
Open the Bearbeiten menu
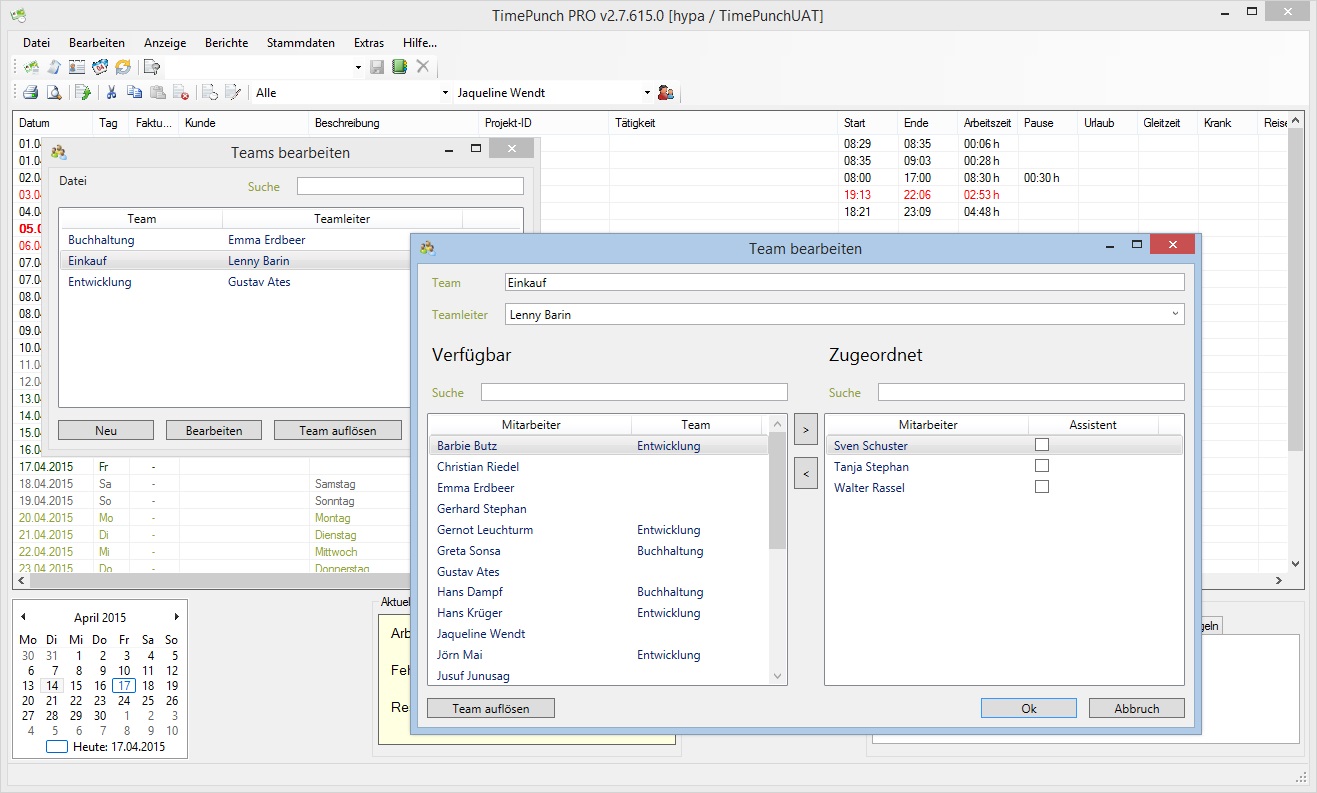point(97,43)
